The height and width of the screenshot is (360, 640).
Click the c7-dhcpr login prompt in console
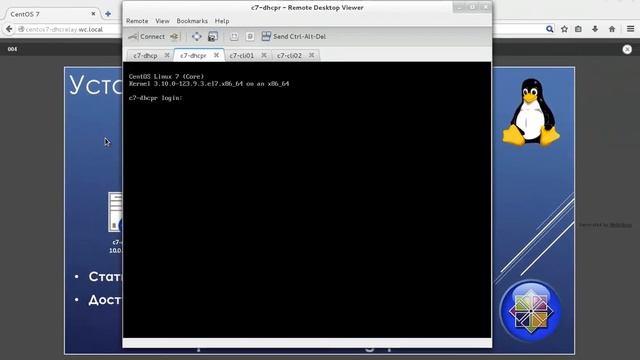[x=156, y=98]
